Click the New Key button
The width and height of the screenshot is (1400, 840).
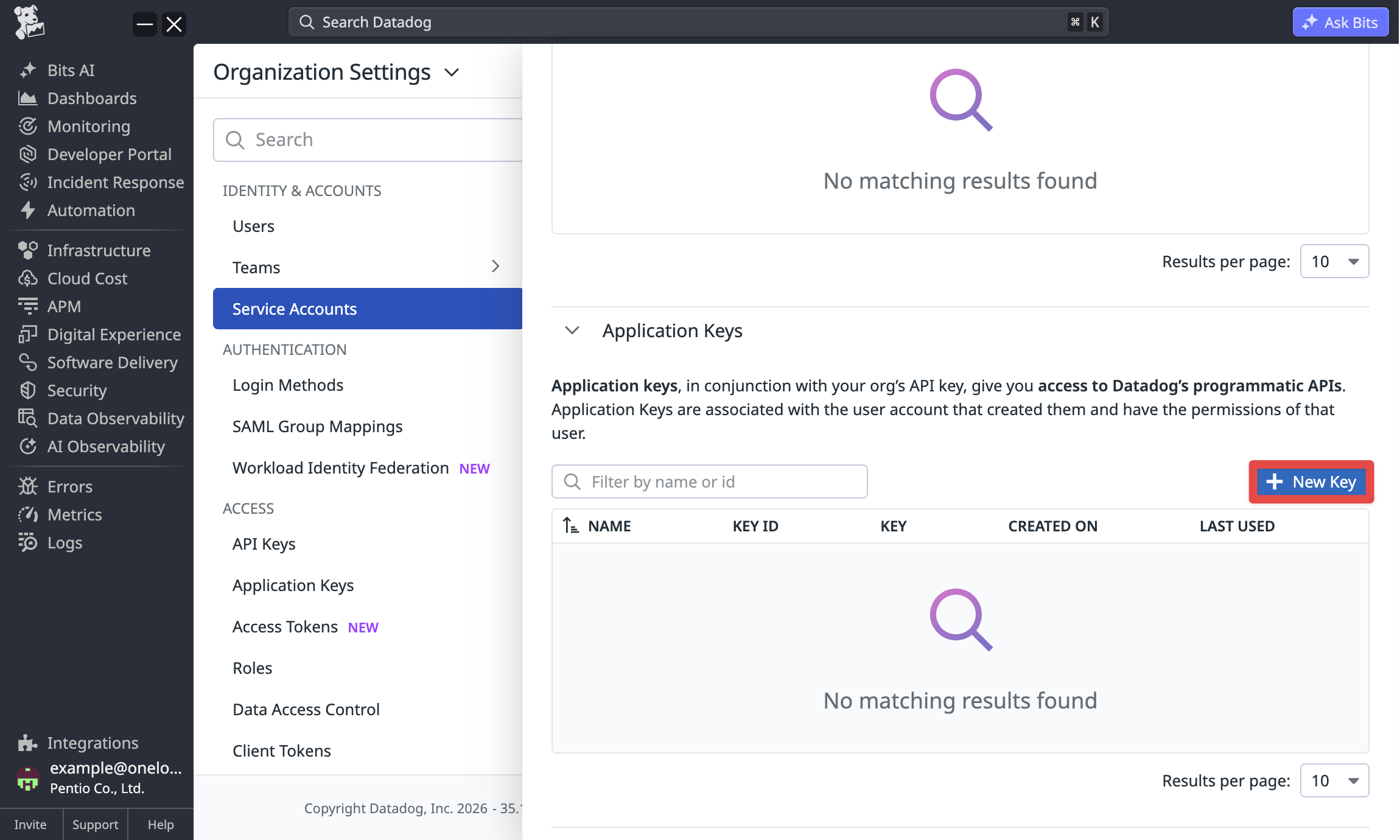[1311, 481]
